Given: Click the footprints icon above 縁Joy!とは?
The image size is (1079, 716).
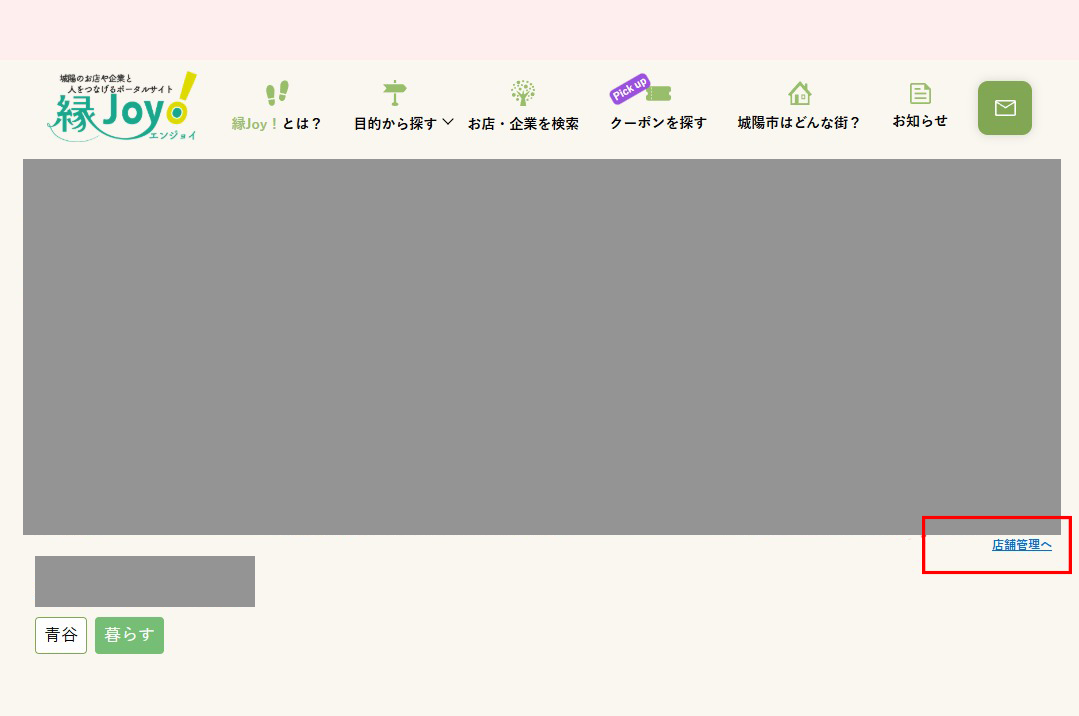Looking at the screenshot, I should (x=277, y=91).
